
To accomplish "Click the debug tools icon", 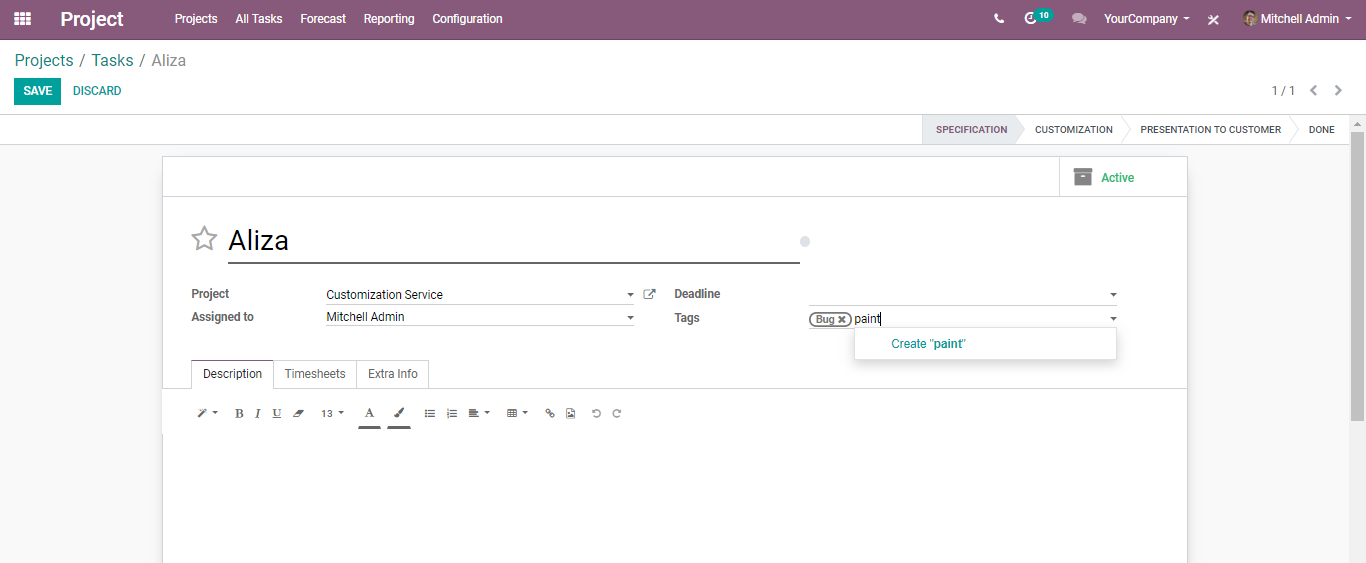I will tap(1213, 19).
